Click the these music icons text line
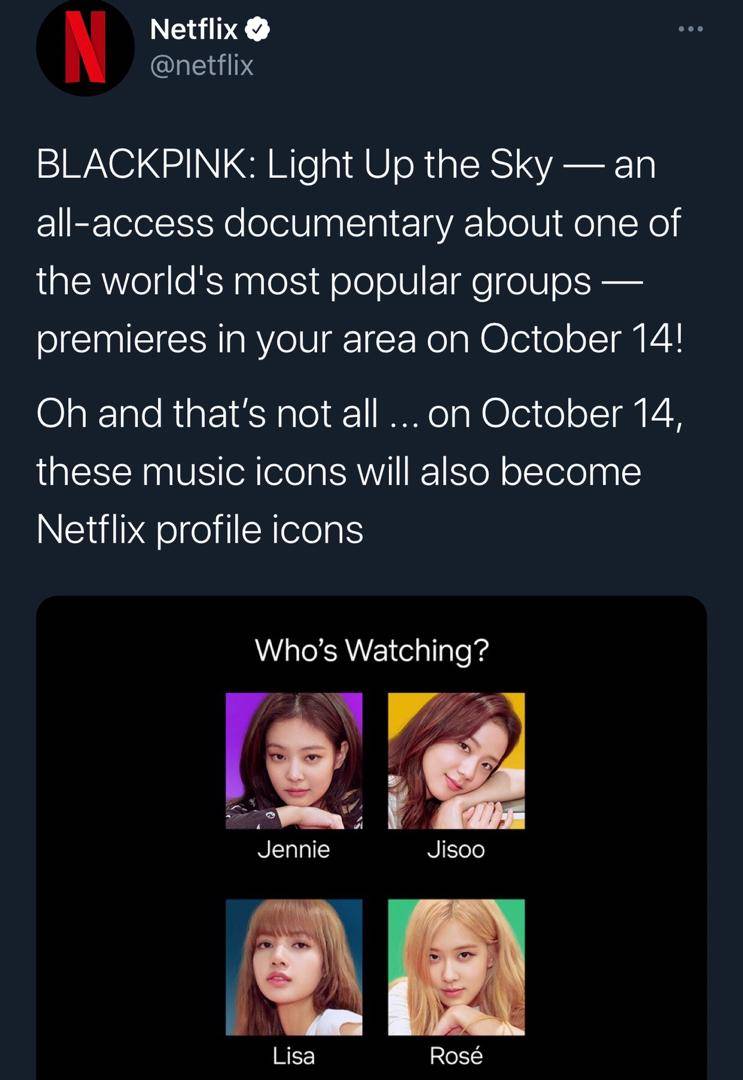The width and height of the screenshot is (743, 1080). point(339,472)
